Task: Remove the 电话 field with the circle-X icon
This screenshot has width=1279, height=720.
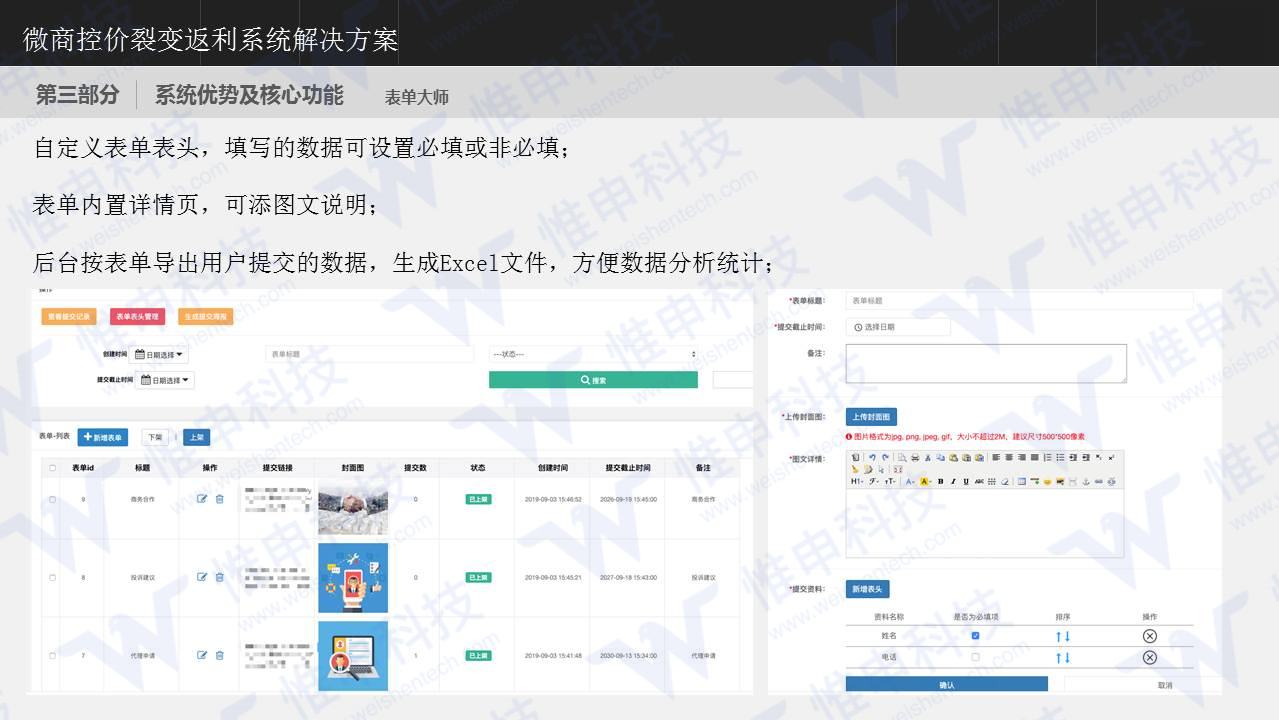Action: pyautogui.click(x=1150, y=657)
